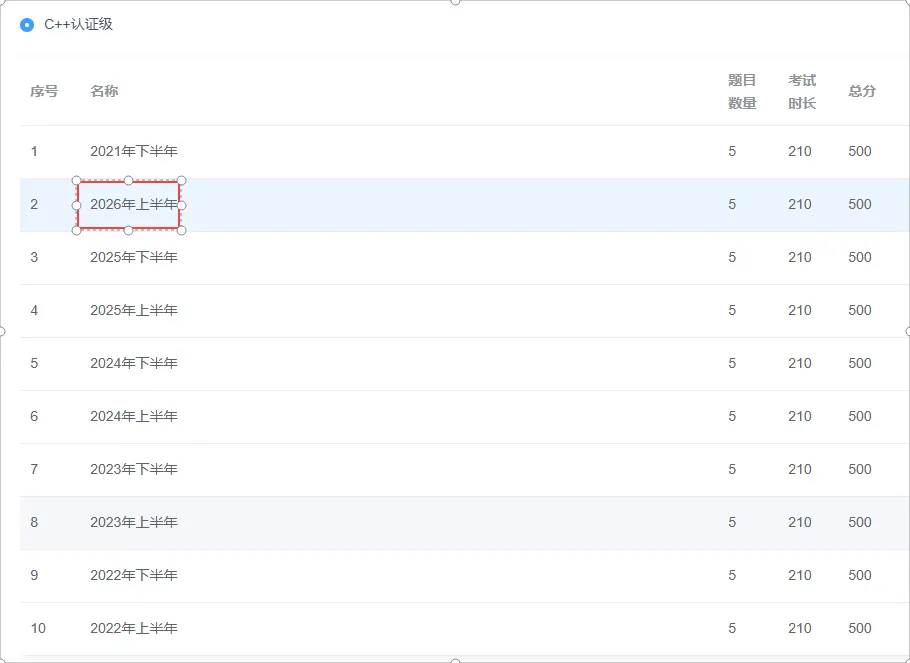The image size is (910, 663).
Task: Click question count 5 for 2025年下半年
Action: coord(732,257)
